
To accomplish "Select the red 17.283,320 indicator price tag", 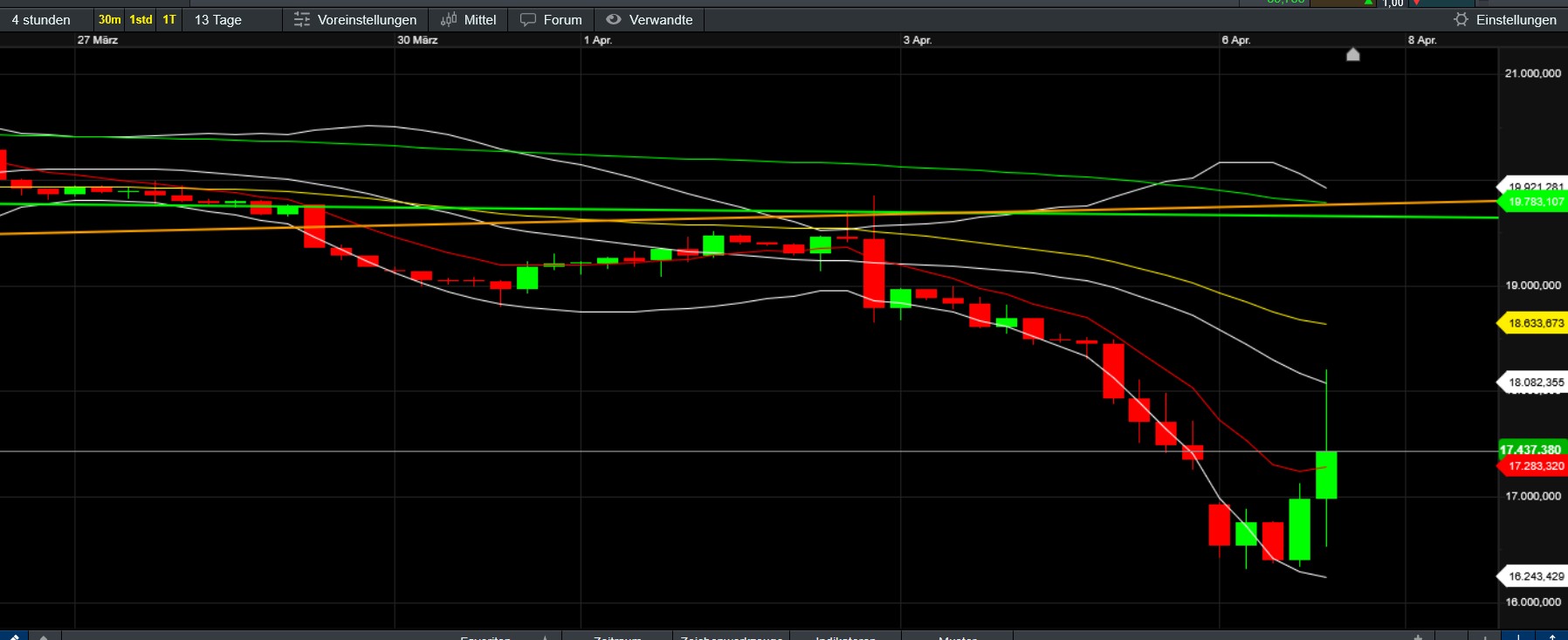I will point(1533,466).
